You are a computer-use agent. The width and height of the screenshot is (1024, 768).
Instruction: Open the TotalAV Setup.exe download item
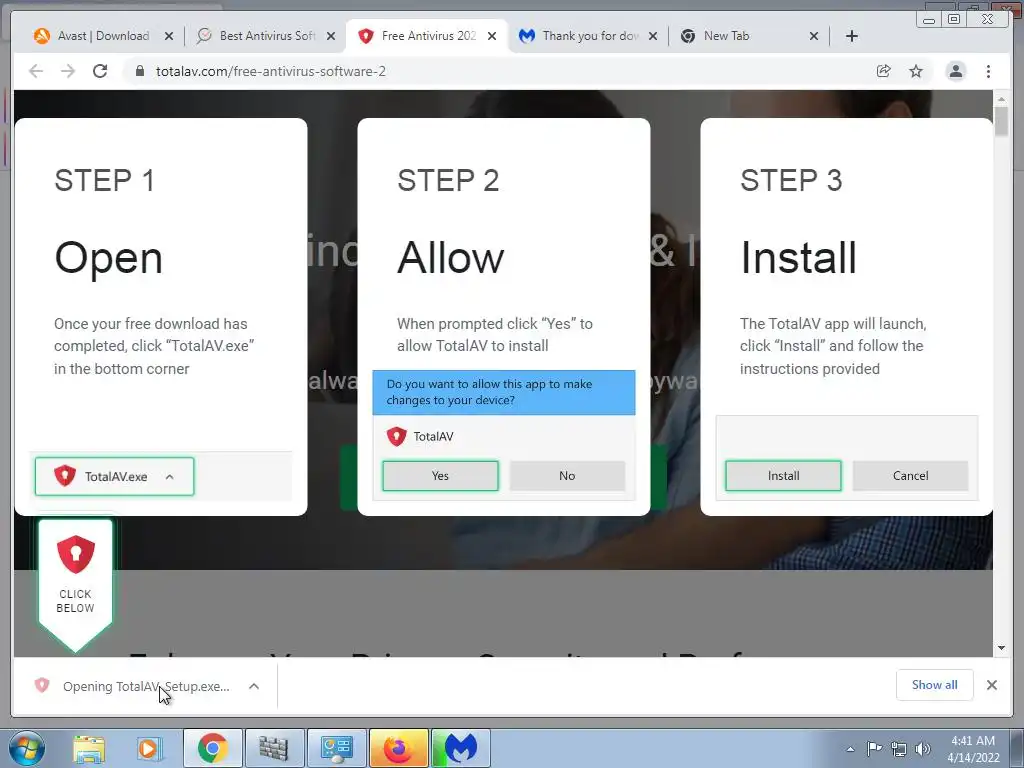click(x=146, y=686)
